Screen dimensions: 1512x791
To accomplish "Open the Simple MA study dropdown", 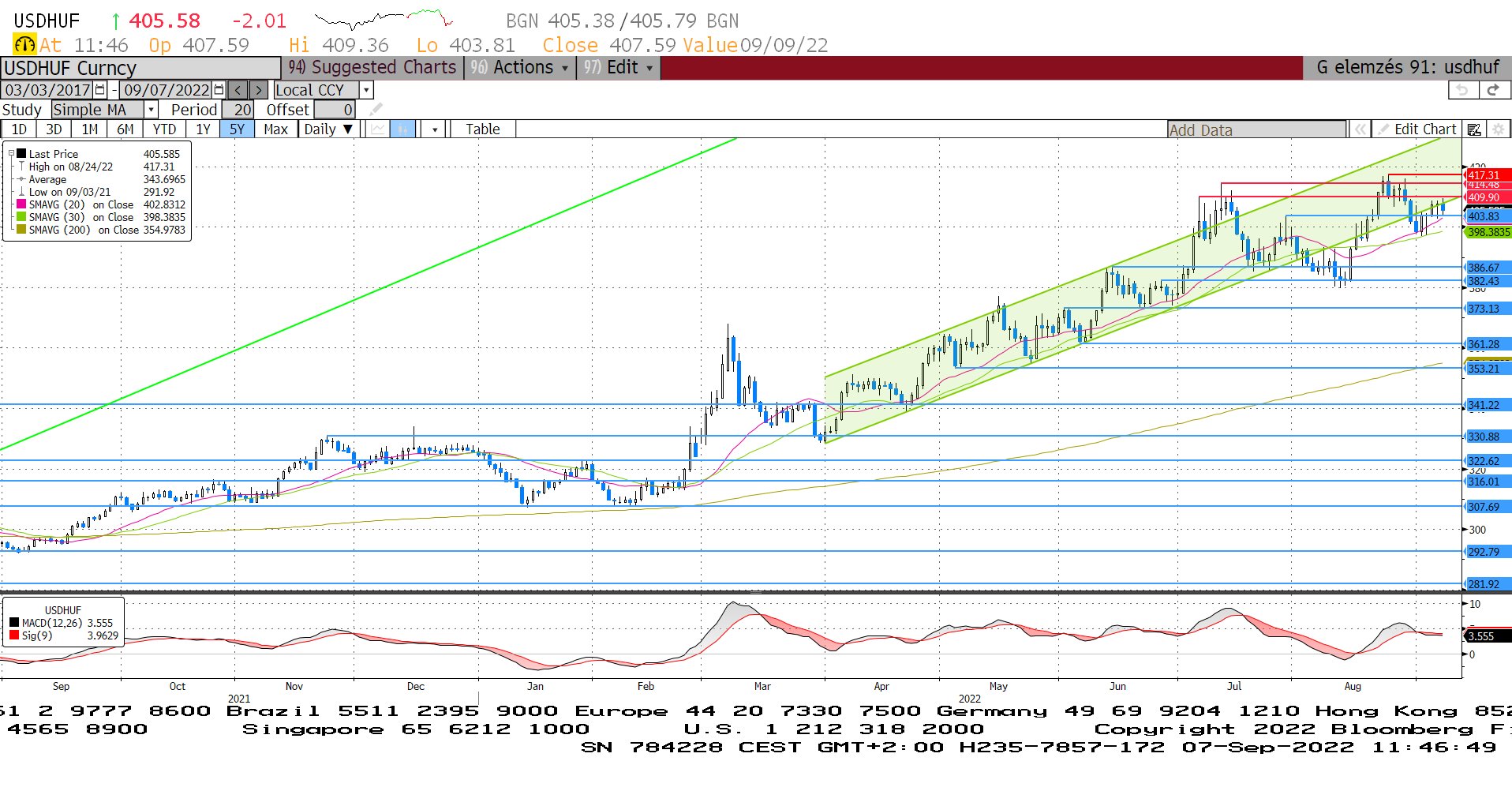I will [x=151, y=110].
